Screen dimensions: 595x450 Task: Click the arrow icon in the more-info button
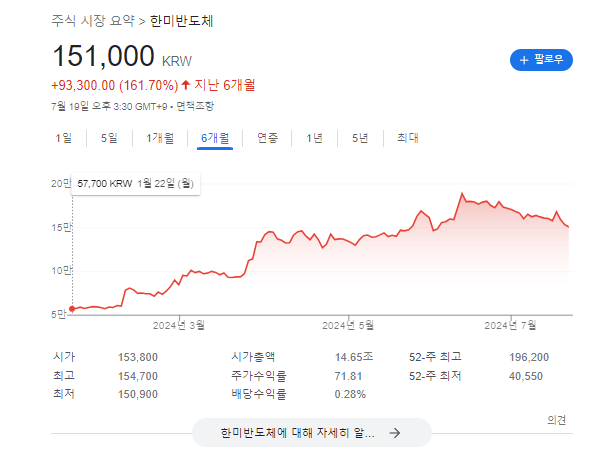point(395,433)
